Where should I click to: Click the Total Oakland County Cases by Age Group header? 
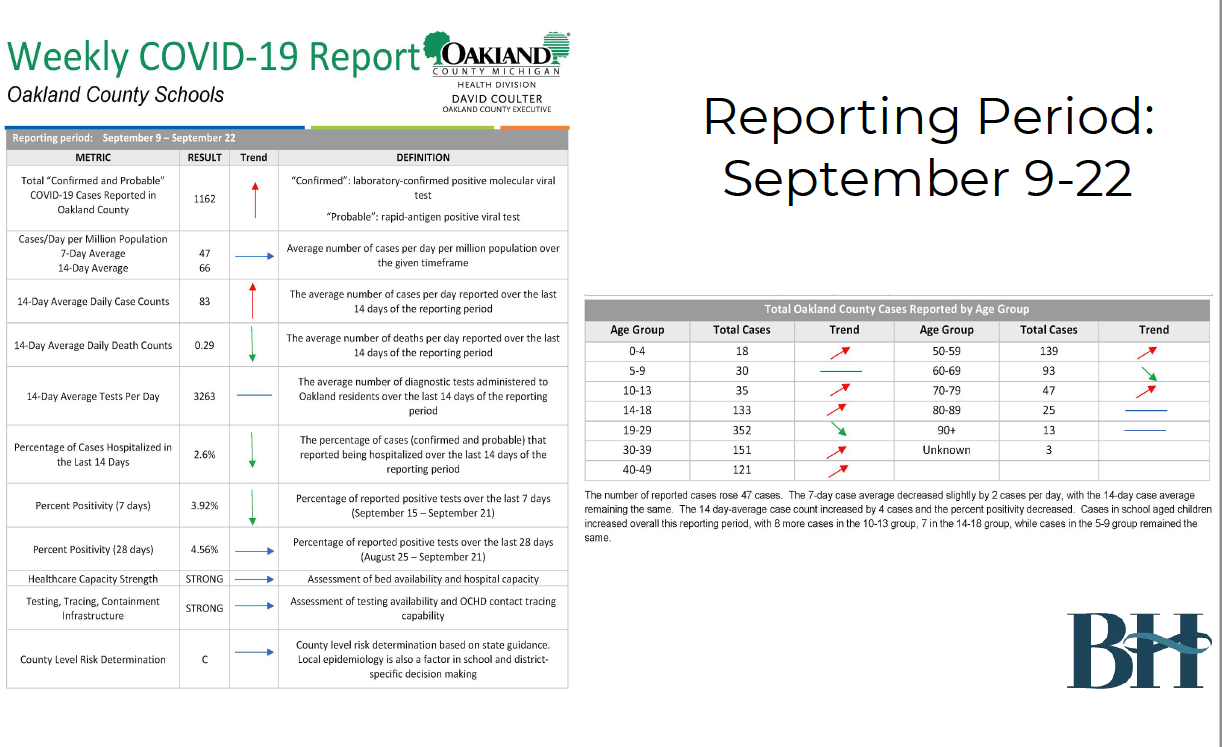pos(896,309)
